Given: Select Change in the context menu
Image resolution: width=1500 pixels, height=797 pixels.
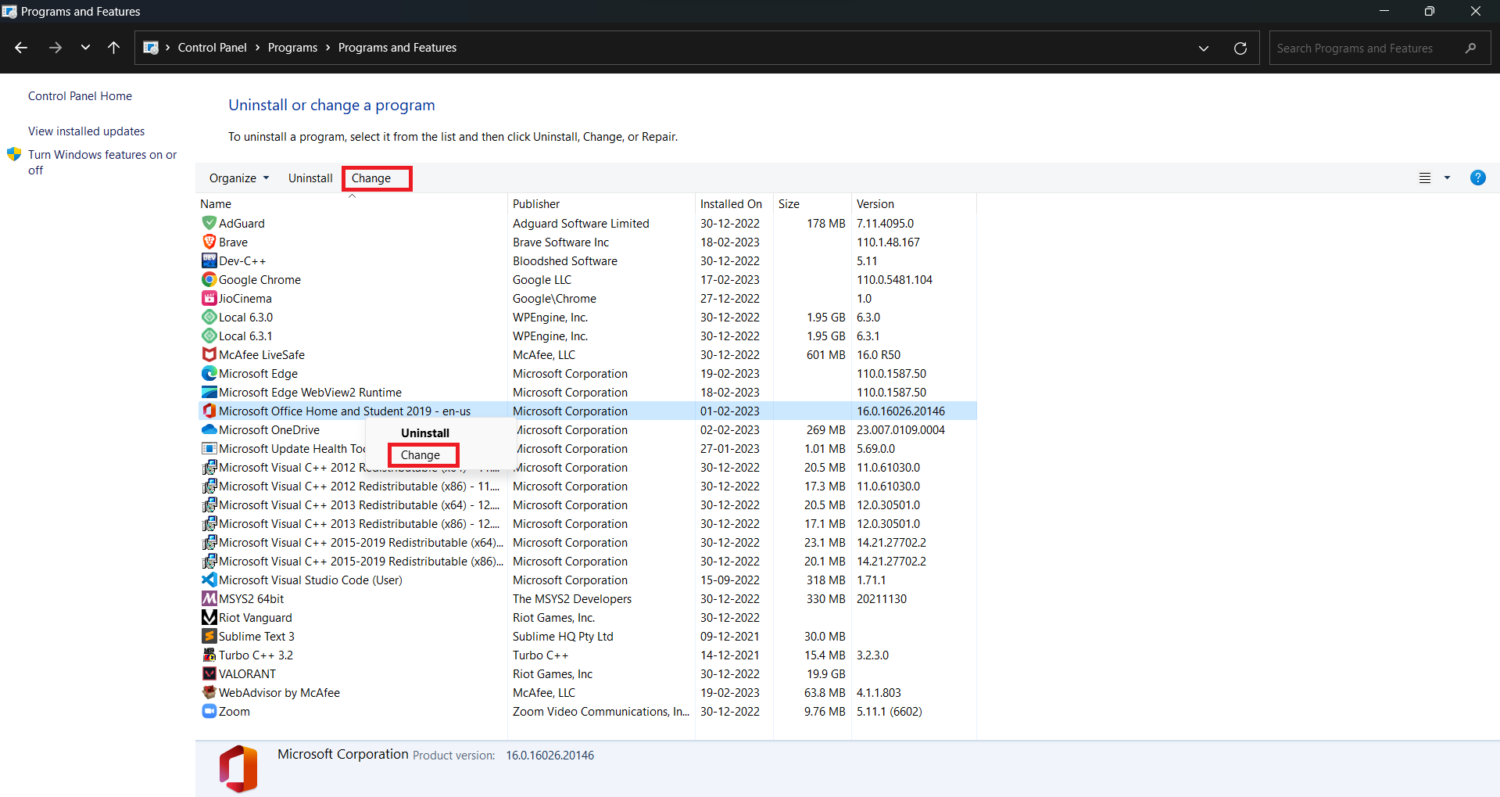Looking at the screenshot, I should pos(420,455).
